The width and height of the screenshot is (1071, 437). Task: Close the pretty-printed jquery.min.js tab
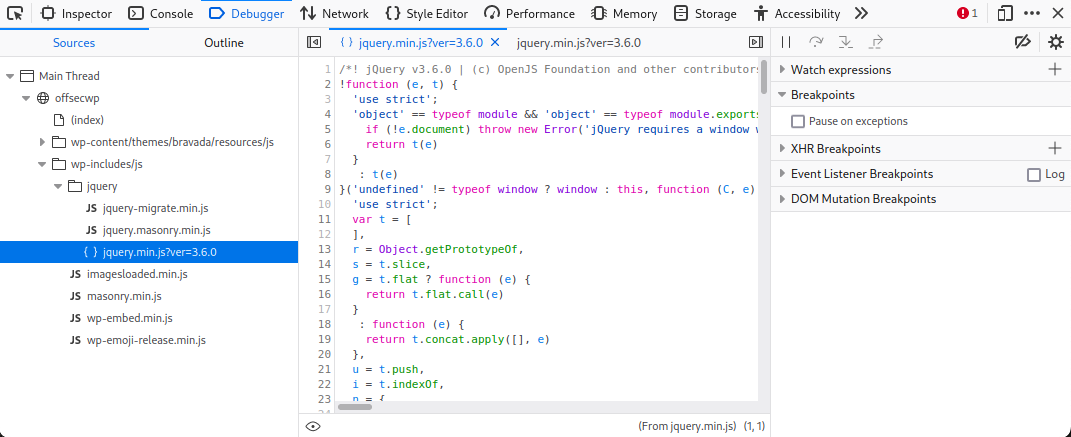click(494, 43)
